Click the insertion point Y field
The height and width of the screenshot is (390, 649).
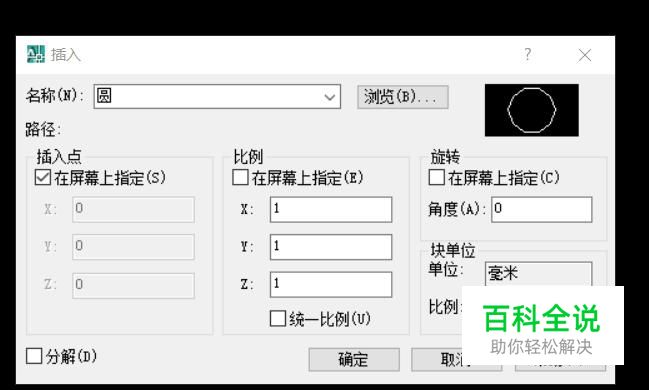(x=133, y=247)
